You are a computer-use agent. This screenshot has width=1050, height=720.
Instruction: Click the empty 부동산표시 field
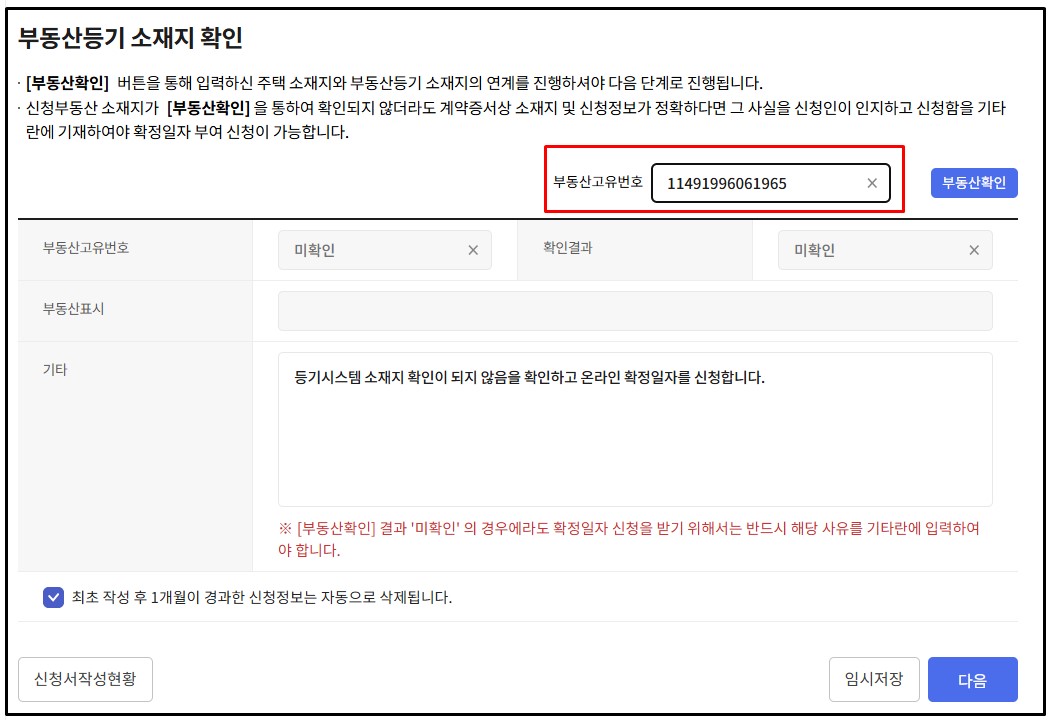tap(636, 311)
